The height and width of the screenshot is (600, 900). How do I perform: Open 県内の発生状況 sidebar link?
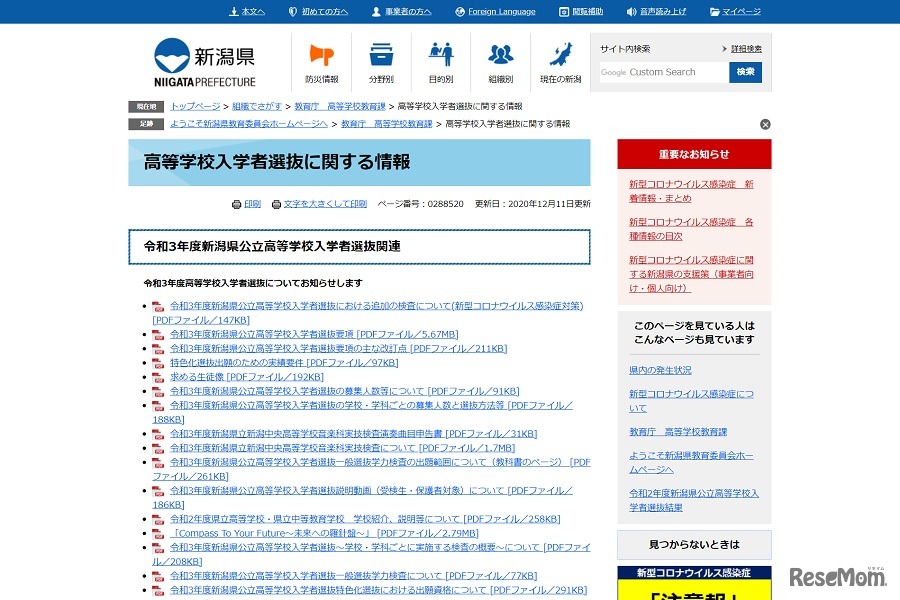pos(660,370)
